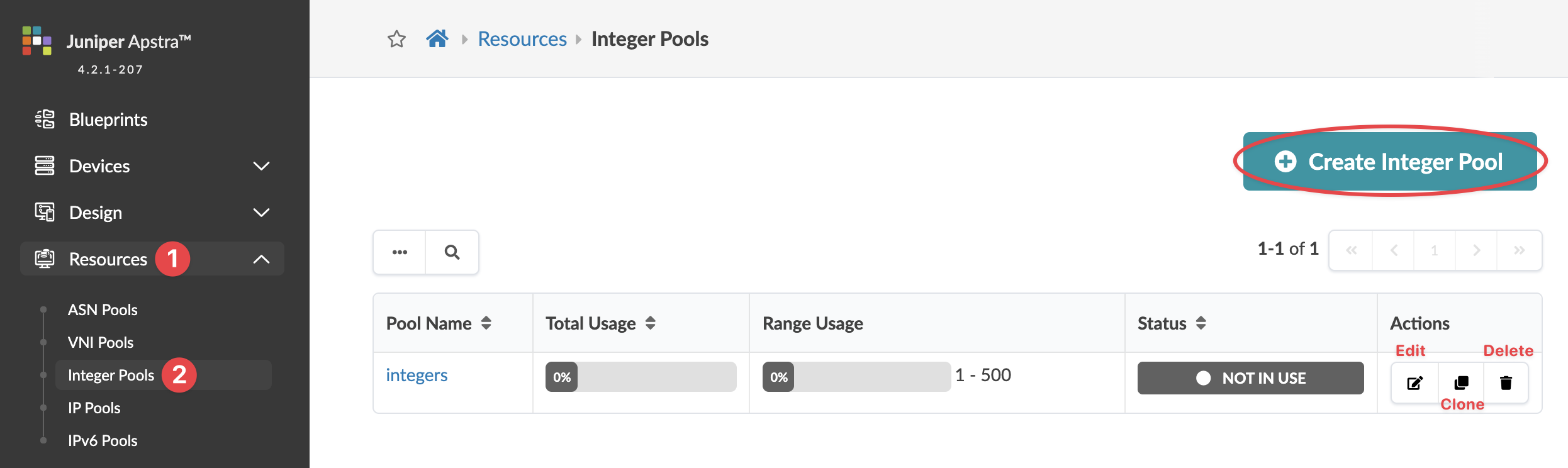Select VNI Pools in the sidebar
The height and width of the screenshot is (468, 1568).
coord(101,342)
